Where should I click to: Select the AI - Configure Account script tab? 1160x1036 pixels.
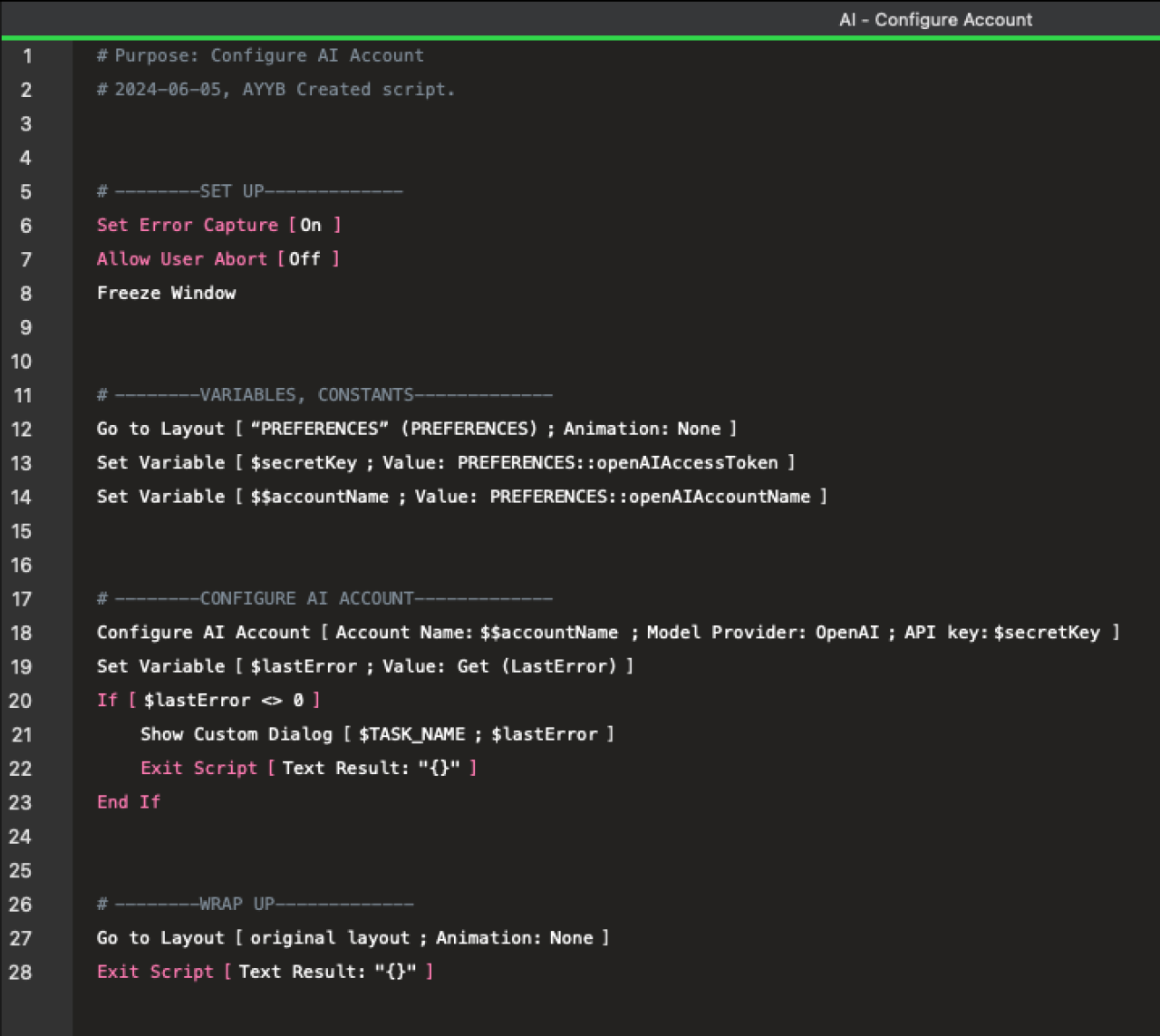coord(936,19)
